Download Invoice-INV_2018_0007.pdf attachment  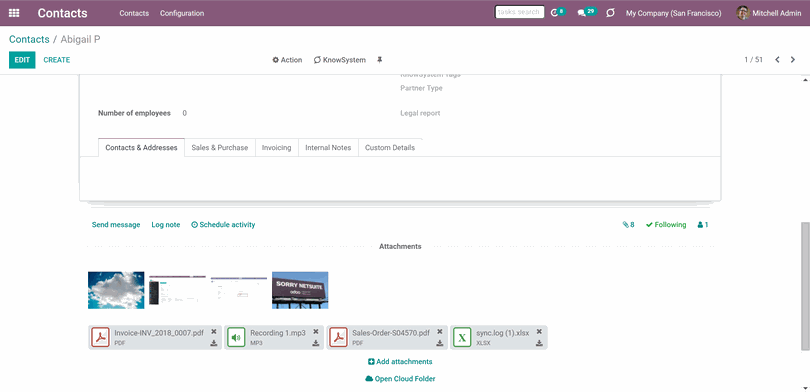click(x=214, y=343)
